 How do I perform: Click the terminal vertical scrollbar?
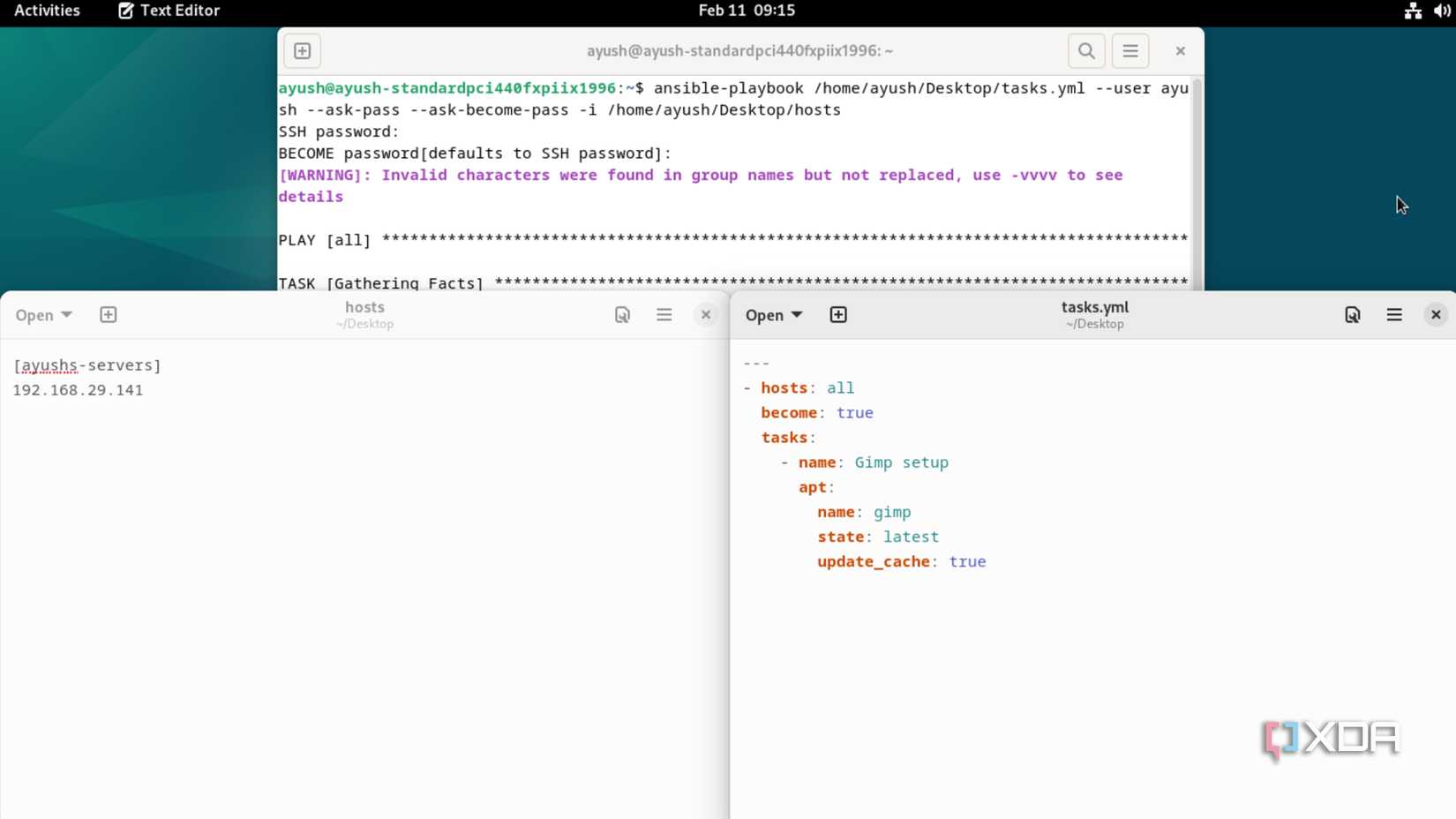coord(1197,177)
